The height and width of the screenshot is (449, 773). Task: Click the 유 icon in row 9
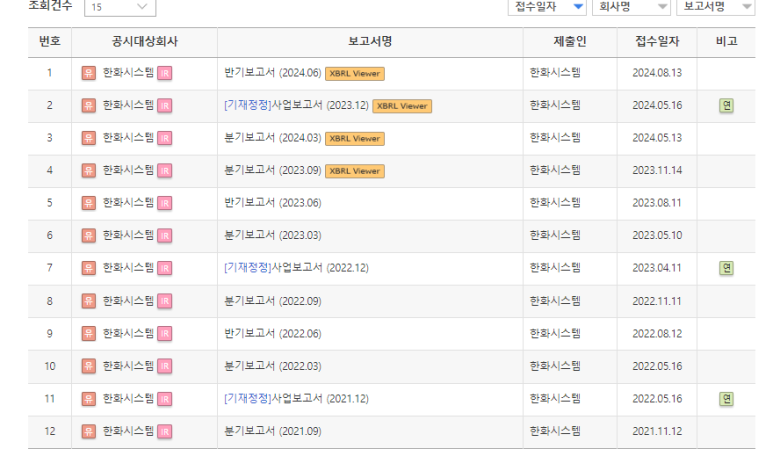[89, 334]
